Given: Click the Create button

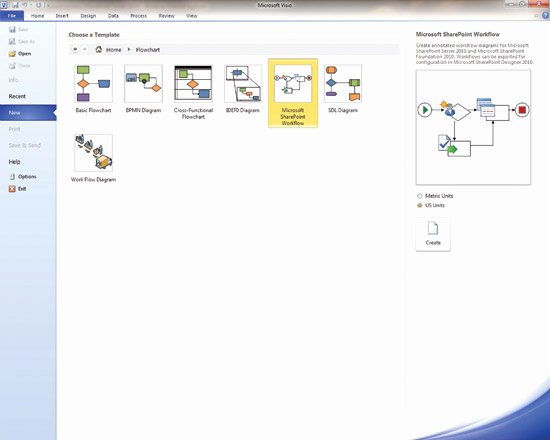Looking at the screenshot, I should pyautogui.click(x=433, y=234).
